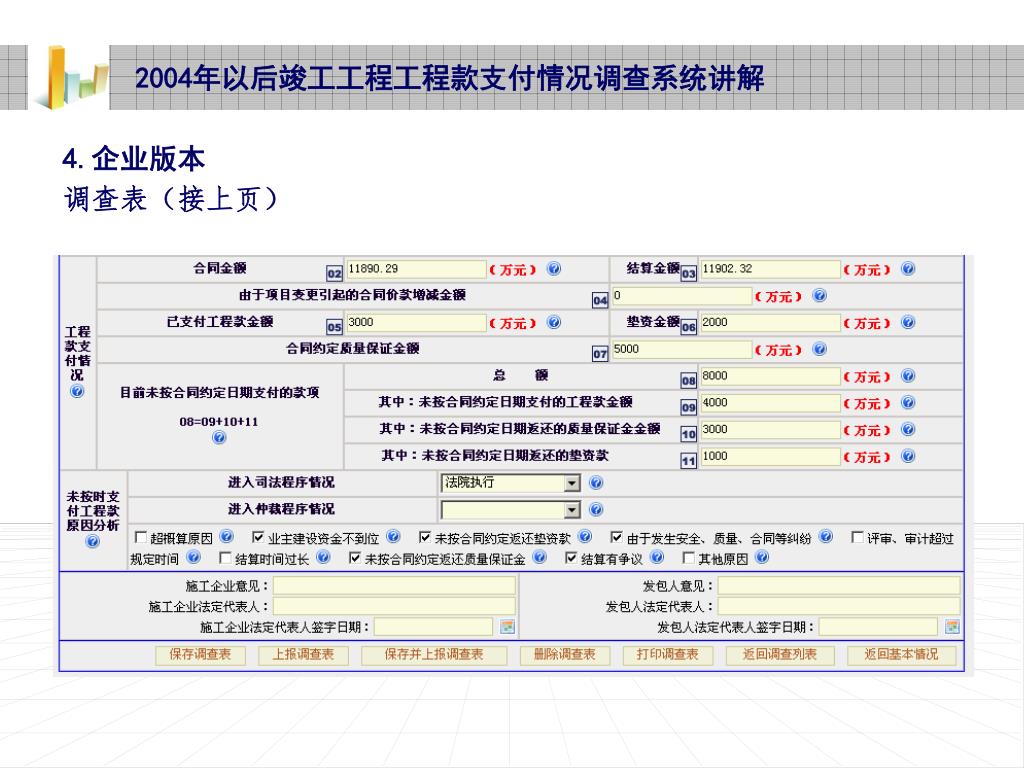Image resolution: width=1024 pixels, height=768 pixels.
Task: Click help icon after 未按合同约定返还垫资款
Action: (585, 537)
